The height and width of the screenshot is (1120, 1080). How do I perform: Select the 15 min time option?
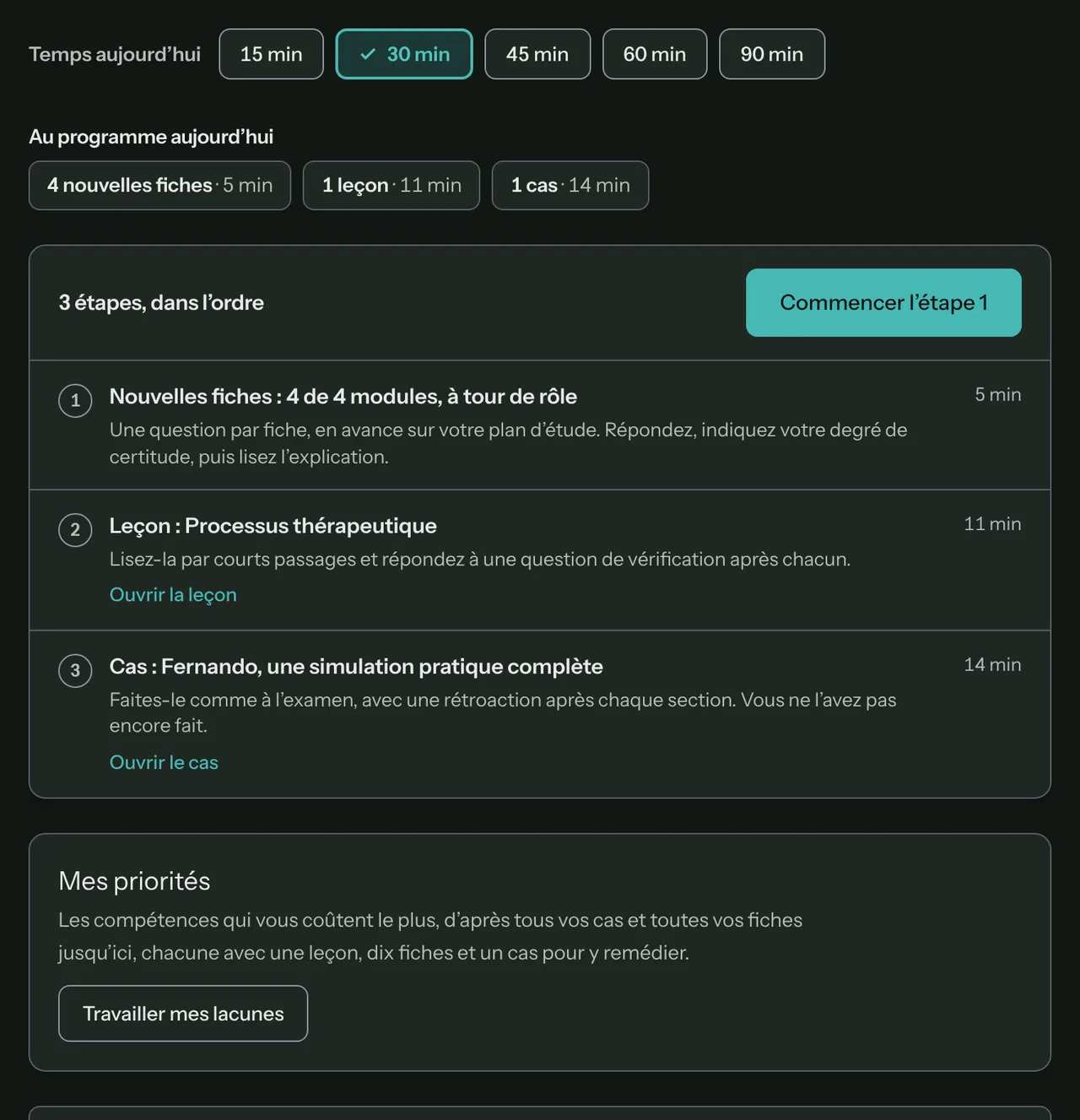pos(271,54)
